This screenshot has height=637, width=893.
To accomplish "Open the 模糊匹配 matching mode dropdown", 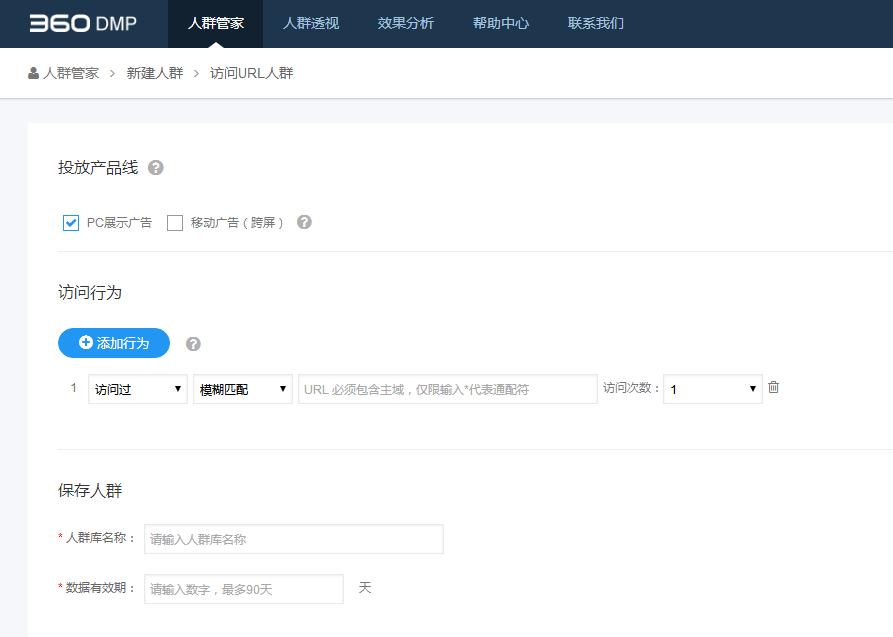I will (x=242, y=389).
